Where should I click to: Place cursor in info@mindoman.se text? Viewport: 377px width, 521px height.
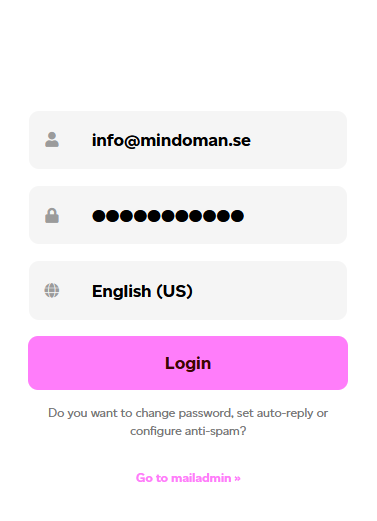pyautogui.click(x=171, y=140)
